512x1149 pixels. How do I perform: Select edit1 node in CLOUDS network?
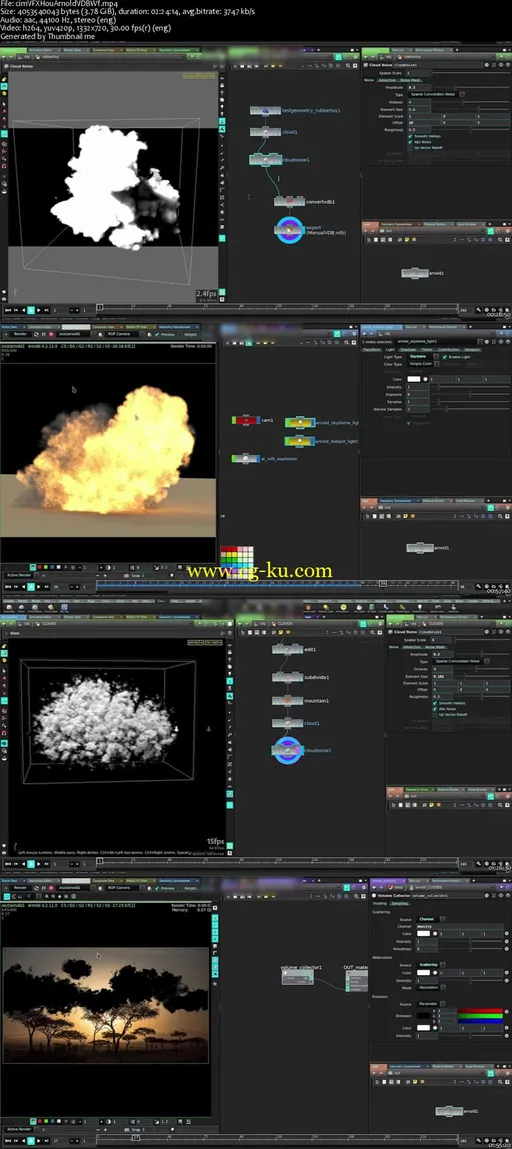[x=287, y=649]
